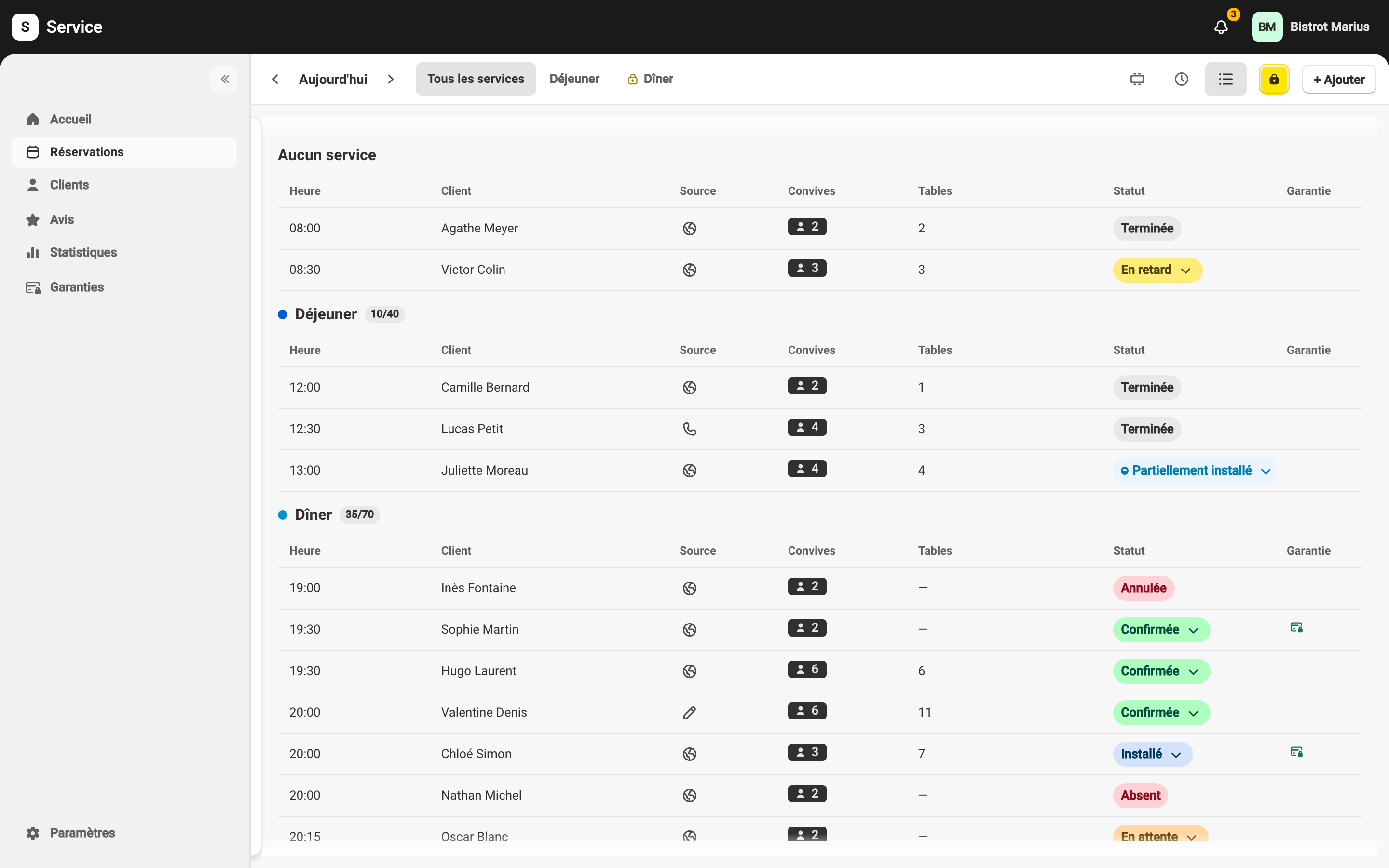Open Confirmée status dropdown for Hugo Laurent
This screenshot has height=868, width=1389.
[1161, 671]
